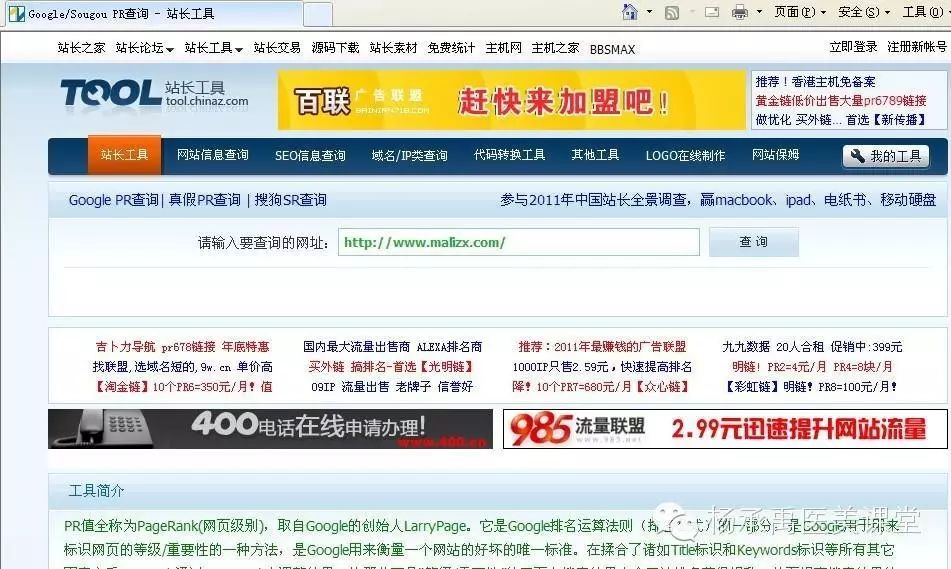This screenshot has width=951, height=569.
Task: Click the 400电话在线申请办理 banner
Action: [271, 429]
